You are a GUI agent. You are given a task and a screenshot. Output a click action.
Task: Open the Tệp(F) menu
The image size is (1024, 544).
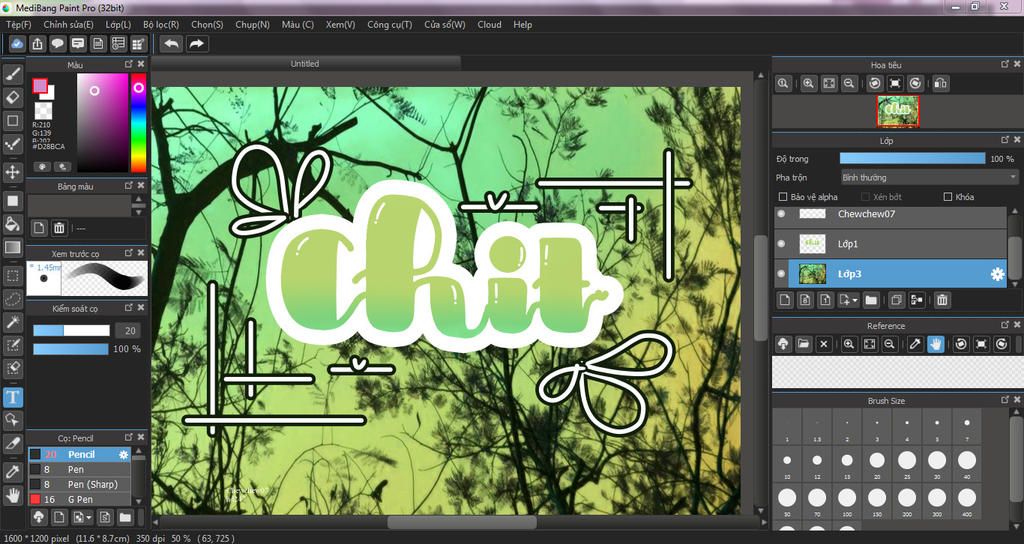19,24
